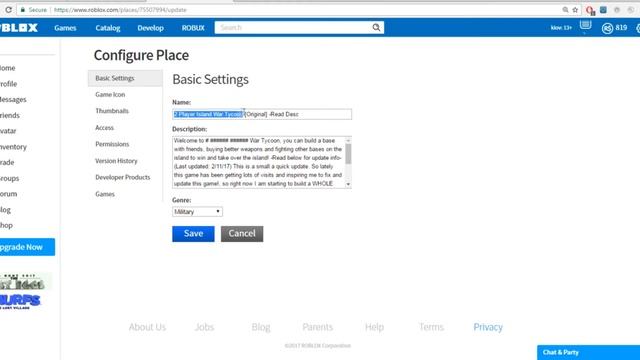Viewport: 640px width, 360px height.
Task: Click the 819 Robux balance number
Action: click(621, 28)
